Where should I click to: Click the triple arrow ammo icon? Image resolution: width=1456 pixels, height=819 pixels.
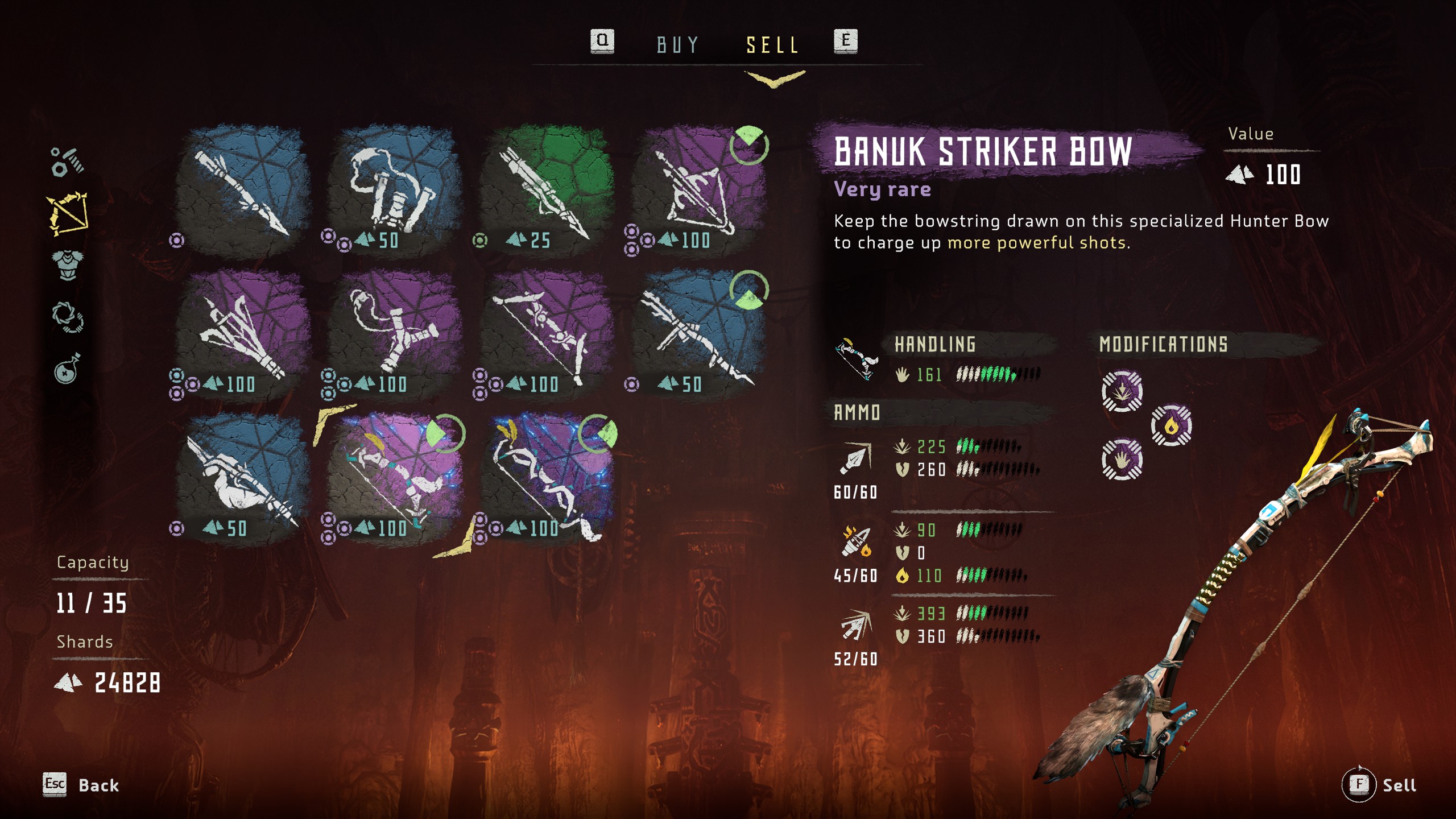(856, 624)
